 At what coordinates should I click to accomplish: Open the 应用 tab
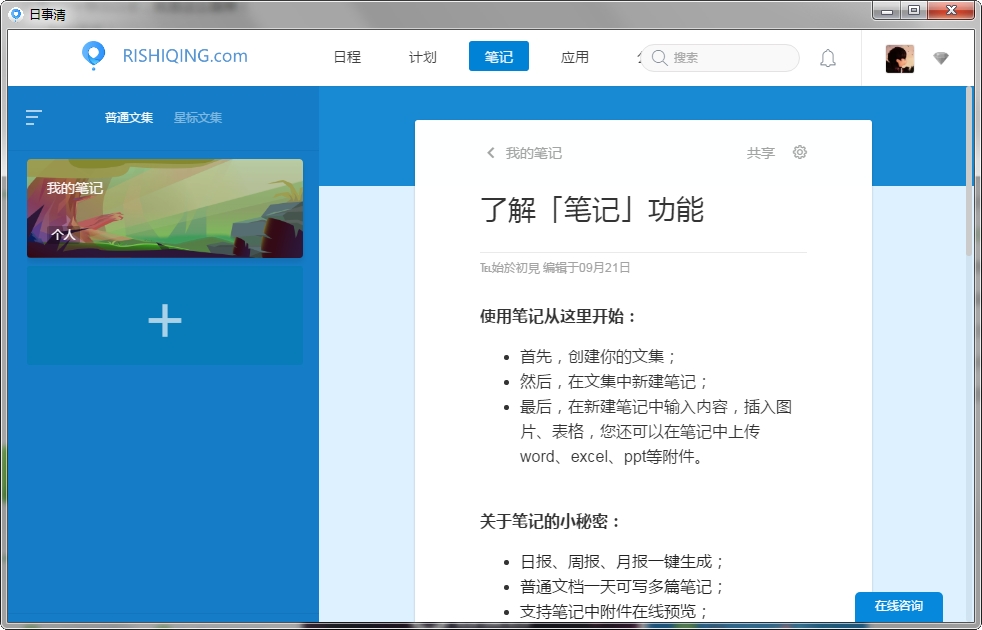click(x=575, y=57)
